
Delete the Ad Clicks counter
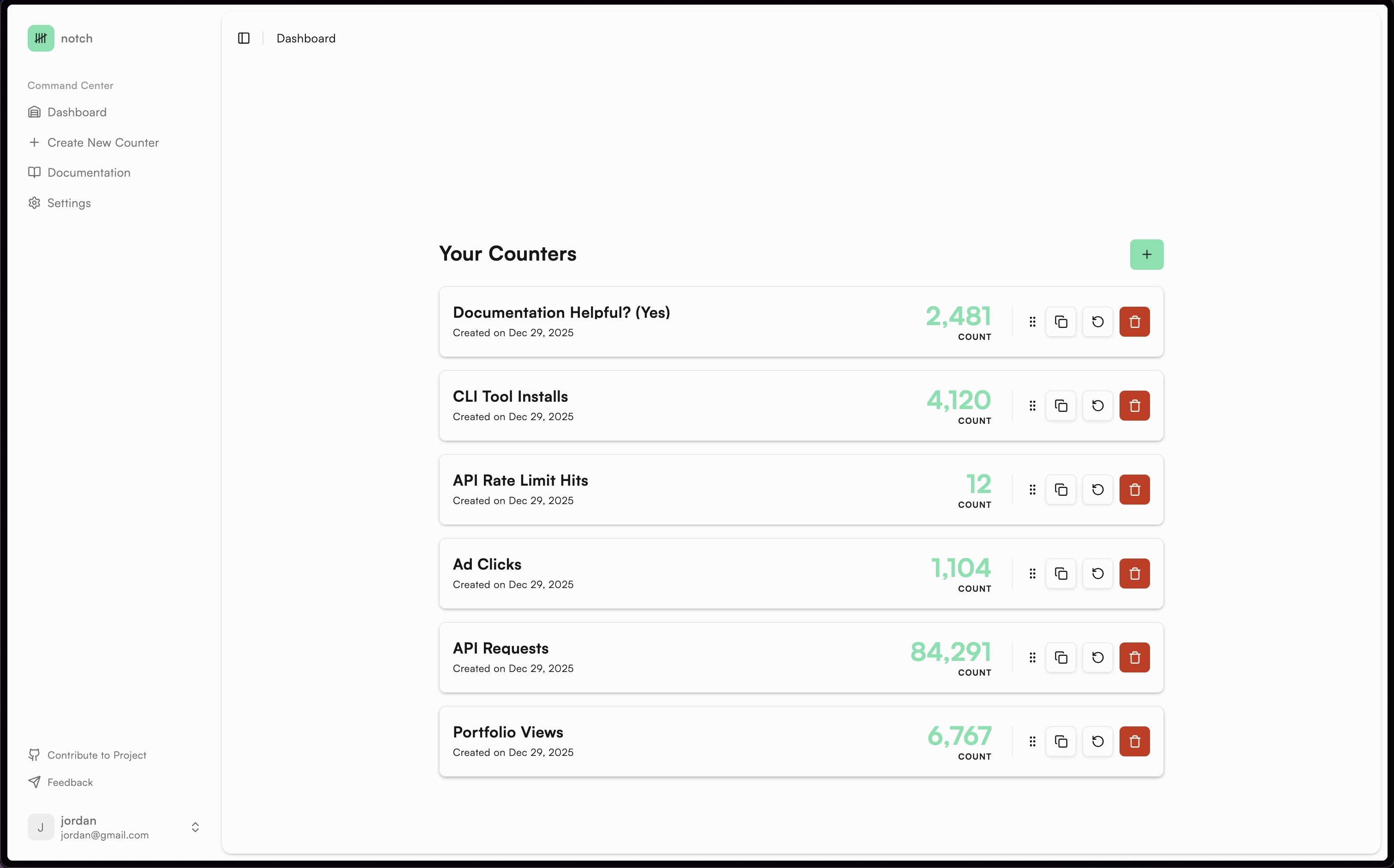pos(1134,573)
